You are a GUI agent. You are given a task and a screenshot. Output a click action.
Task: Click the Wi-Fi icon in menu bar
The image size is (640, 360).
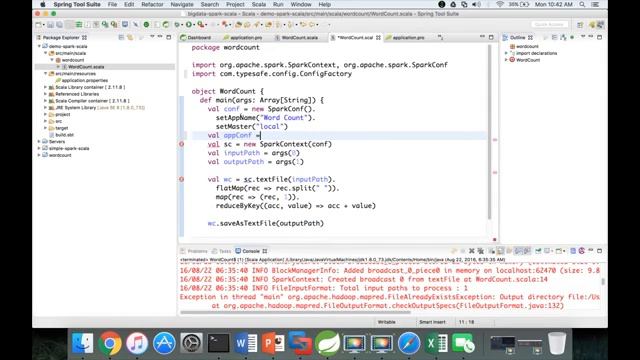pos(500,4)
